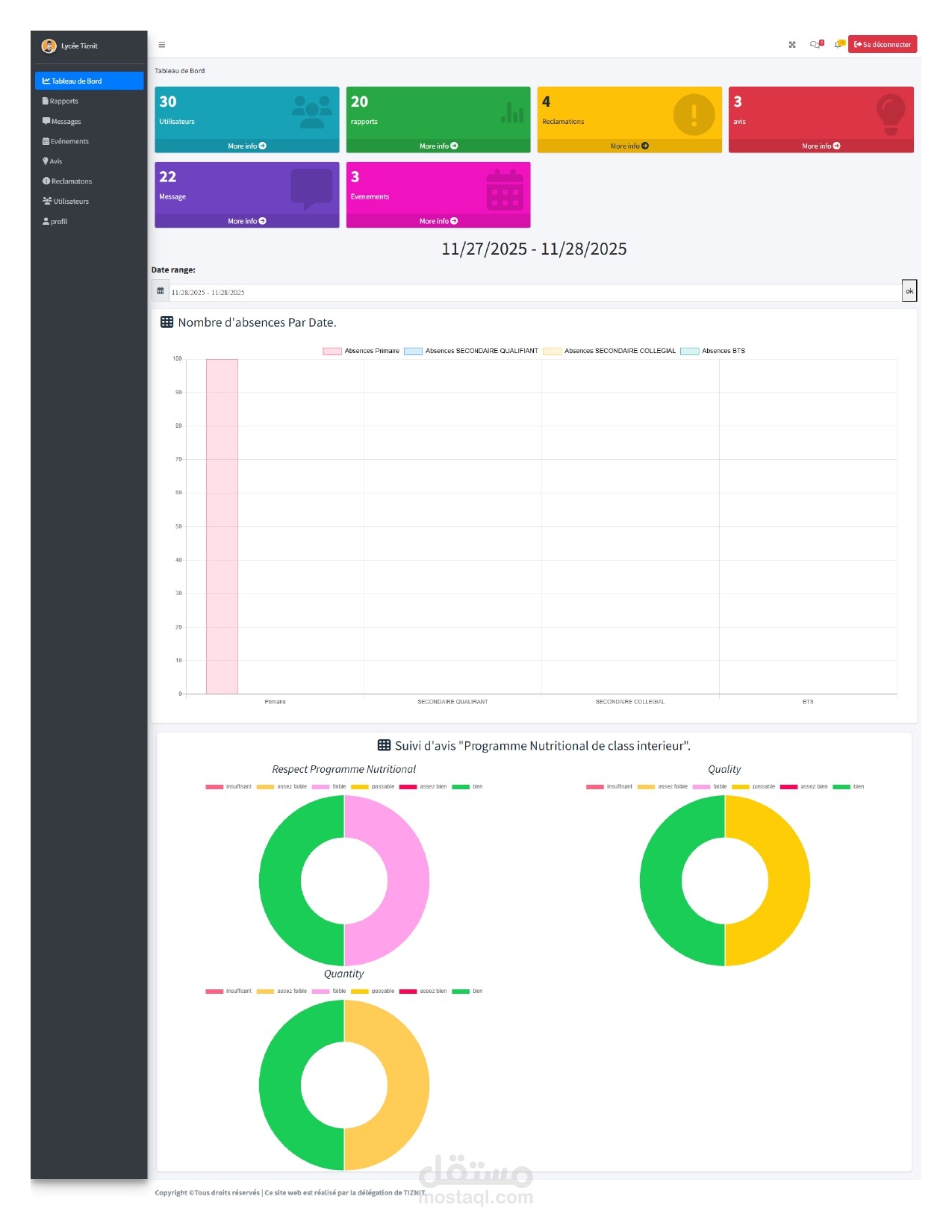Click the Lycée Tiznit avatar picture
Image resolution: width=952 pixels, height=1232 pixels.
pyautogui.click(x=49, y=46)
